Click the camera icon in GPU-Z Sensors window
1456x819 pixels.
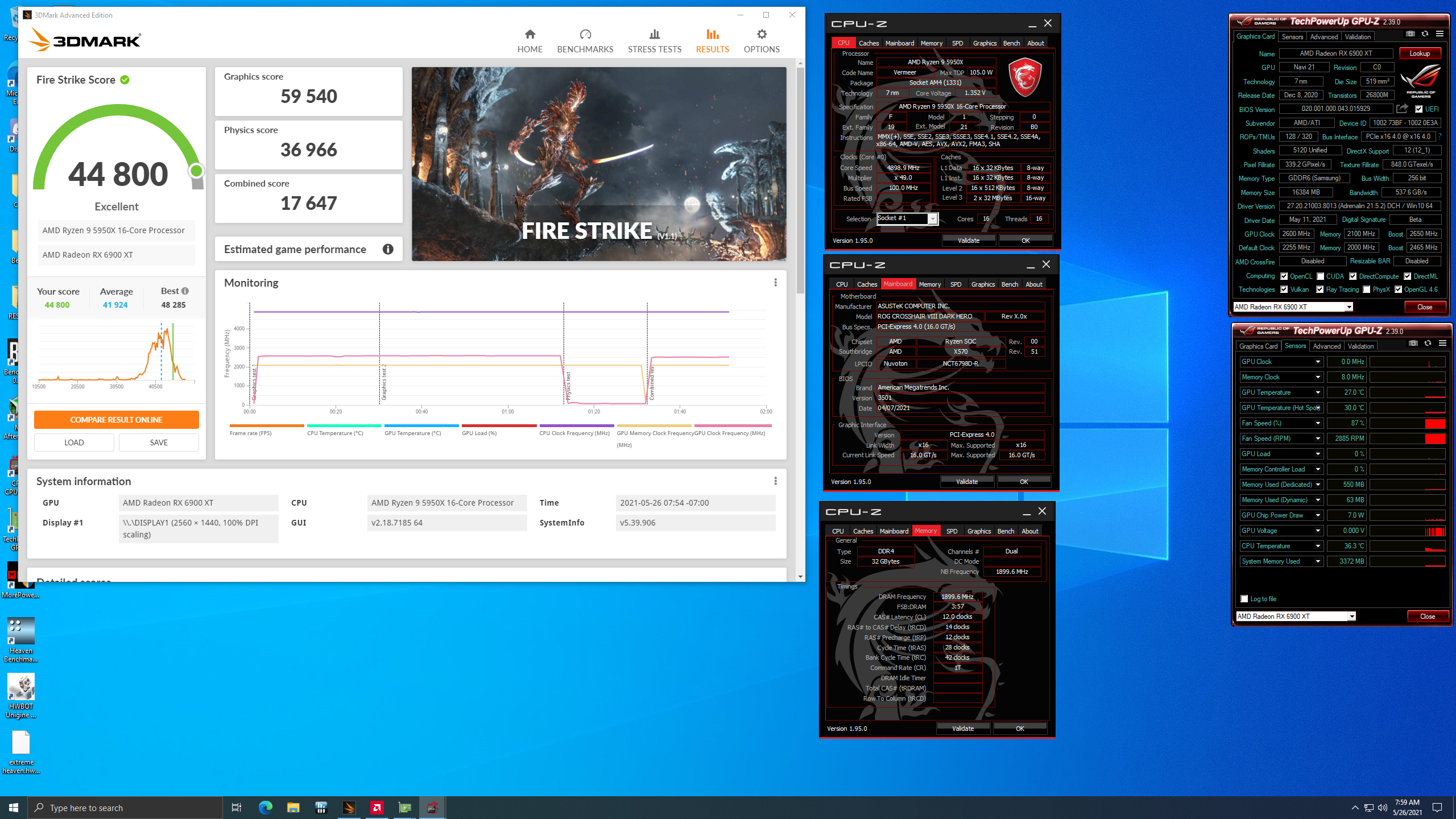1413,344
